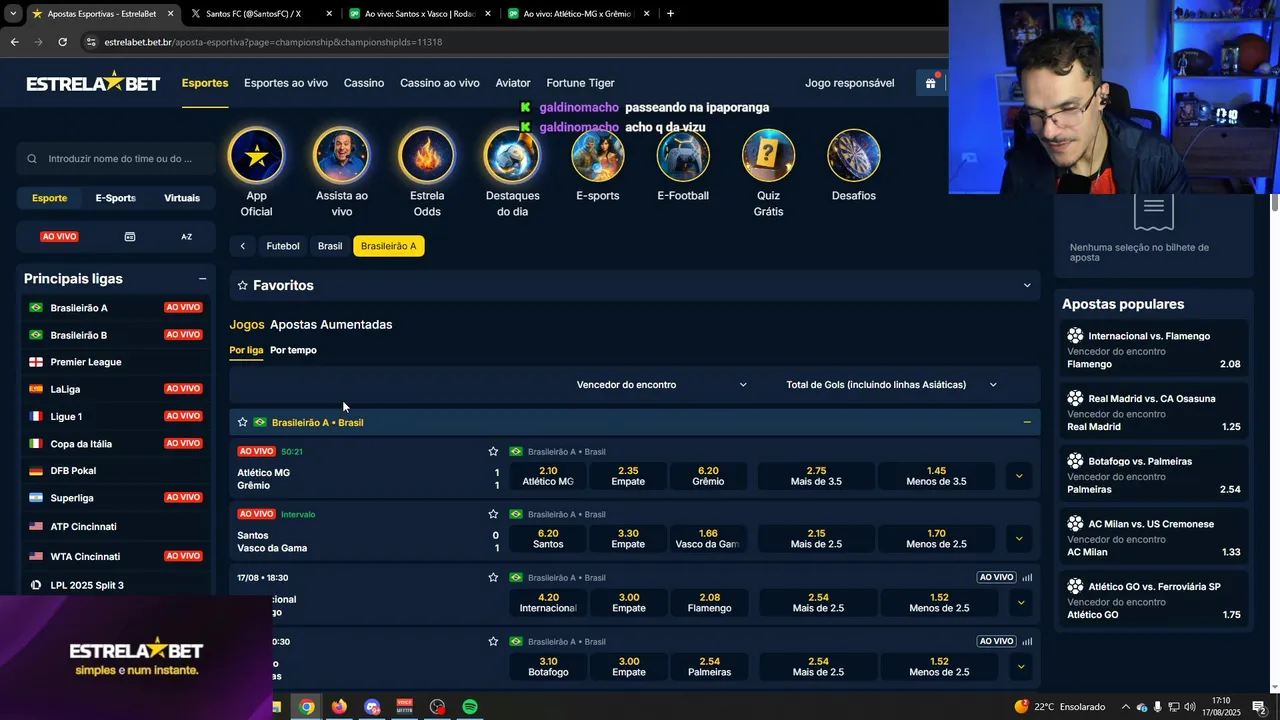This screenshot has width=1280, height=720.
Task: Click the browser address bar
Action: [x=510, y=42]
